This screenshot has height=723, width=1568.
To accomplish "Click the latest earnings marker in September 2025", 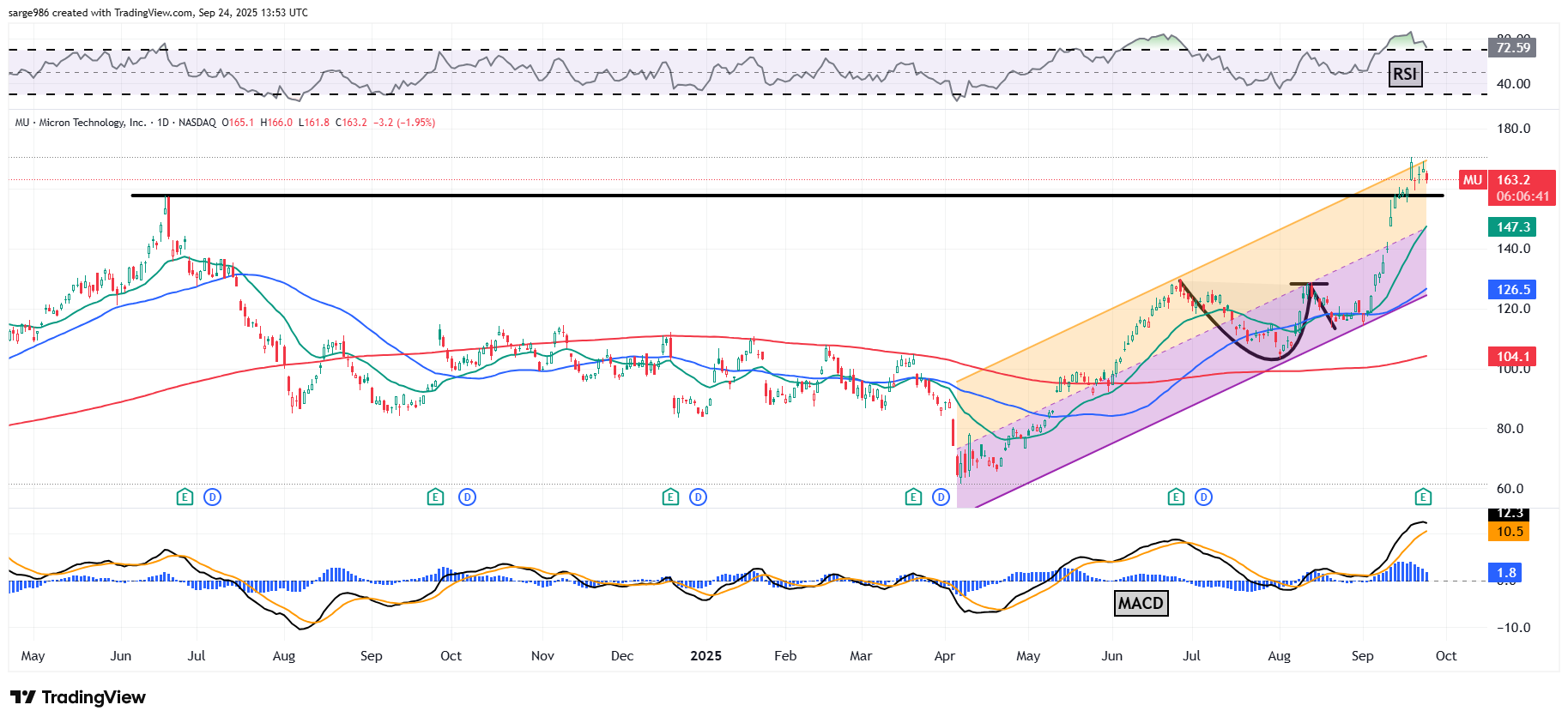I will (x=1423, y=497).
